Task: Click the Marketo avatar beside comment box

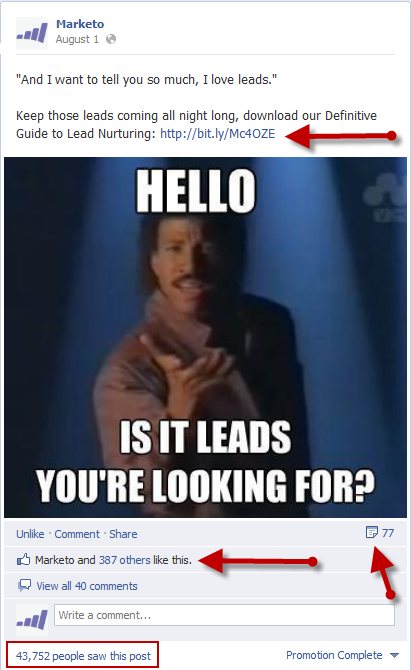Action: pos(32,619)
